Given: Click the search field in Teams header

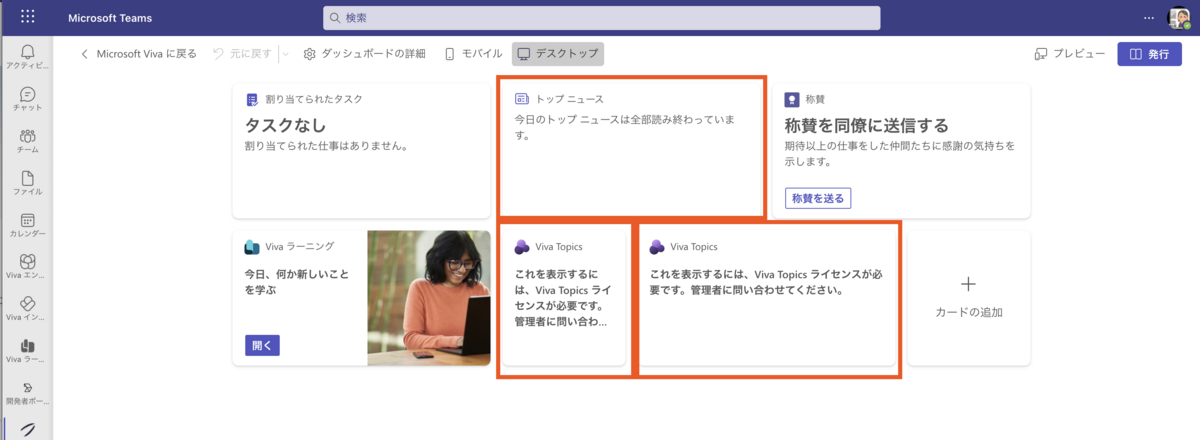Looking at the screenshot, I should tap(602, 18).
